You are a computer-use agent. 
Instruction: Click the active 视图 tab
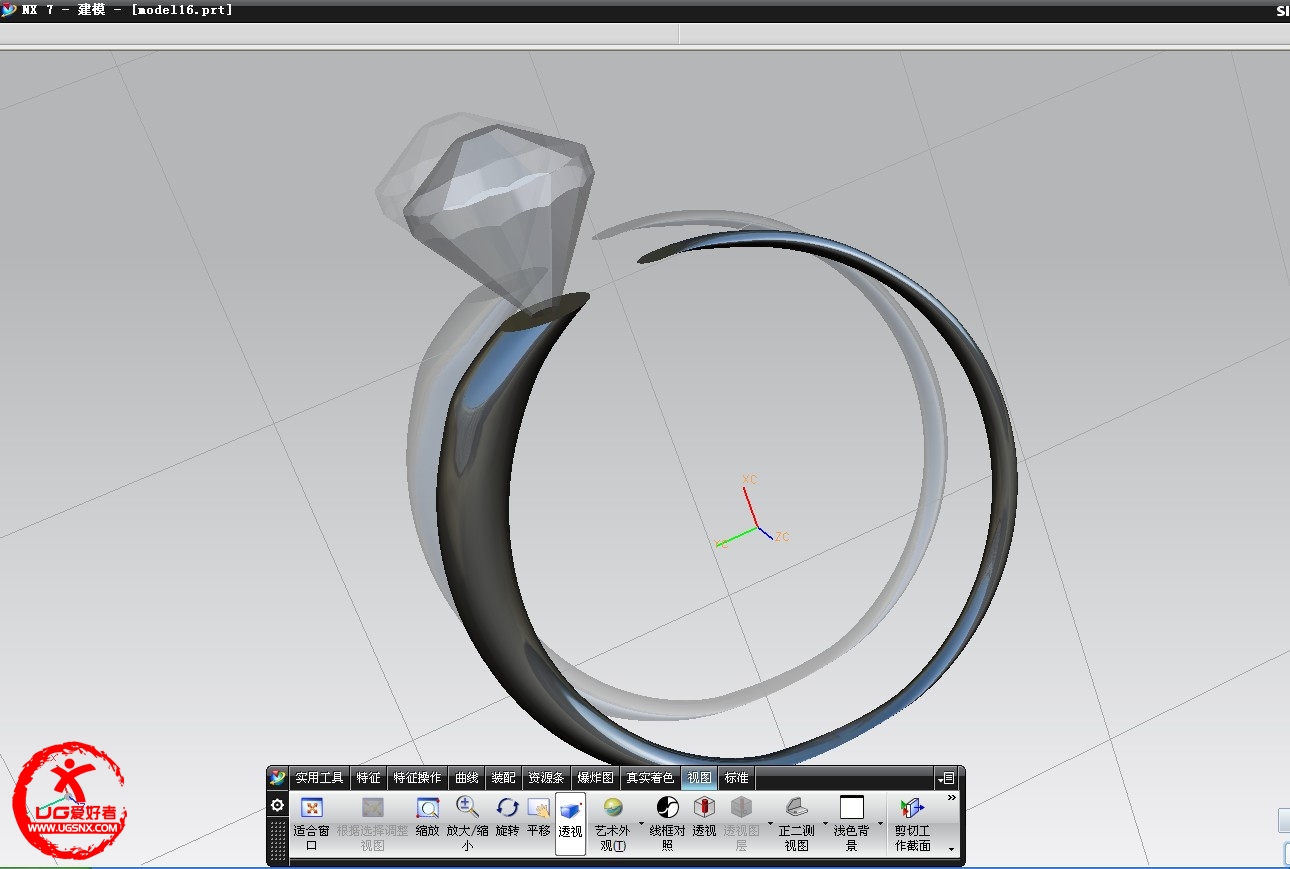click(699, 778)
